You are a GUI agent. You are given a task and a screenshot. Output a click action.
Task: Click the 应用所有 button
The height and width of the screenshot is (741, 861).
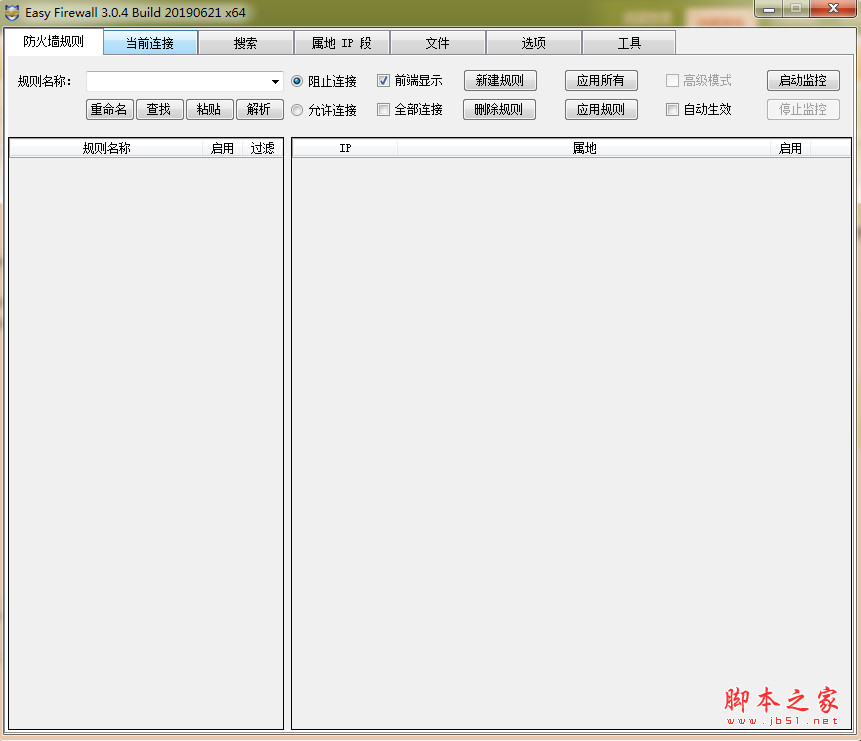601,81
